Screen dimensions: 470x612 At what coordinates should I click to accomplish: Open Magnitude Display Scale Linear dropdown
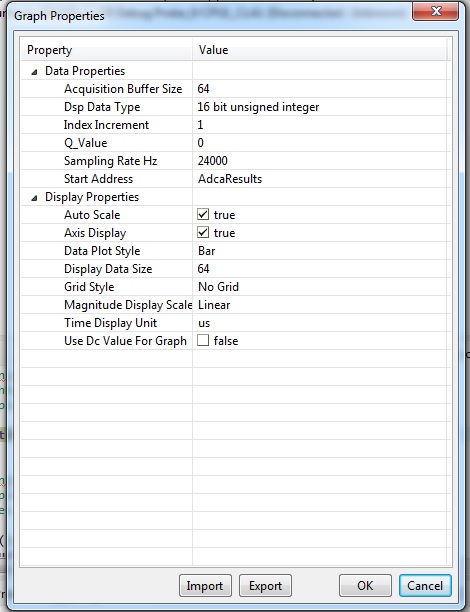pyautogui.click(x=321, y=304)
